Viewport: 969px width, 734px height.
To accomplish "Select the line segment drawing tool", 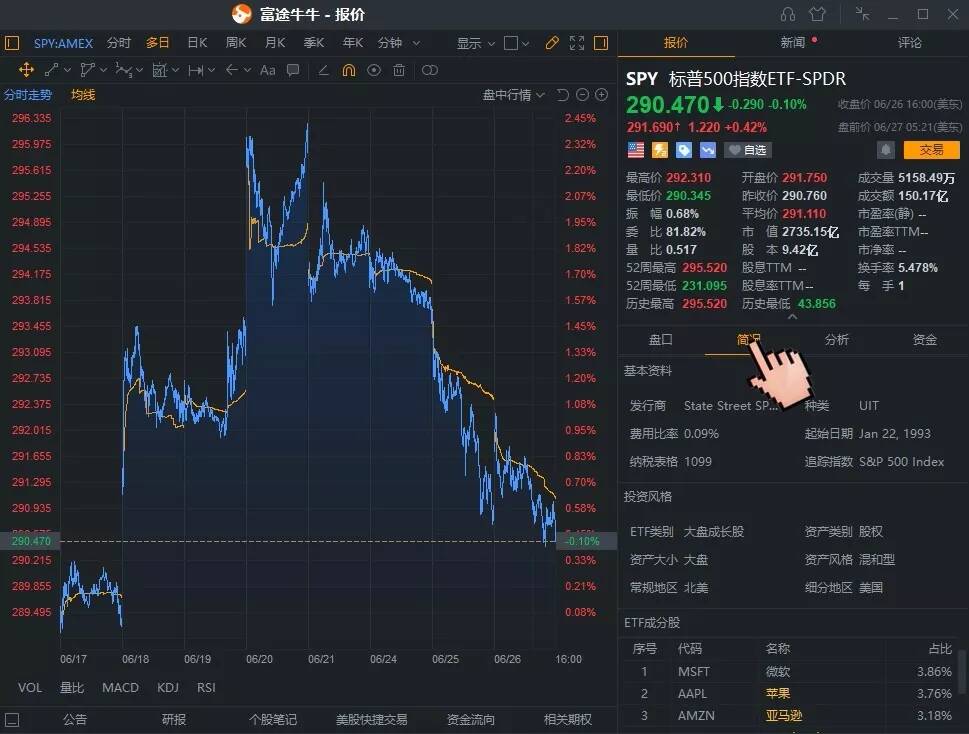I will click(52, 70).
